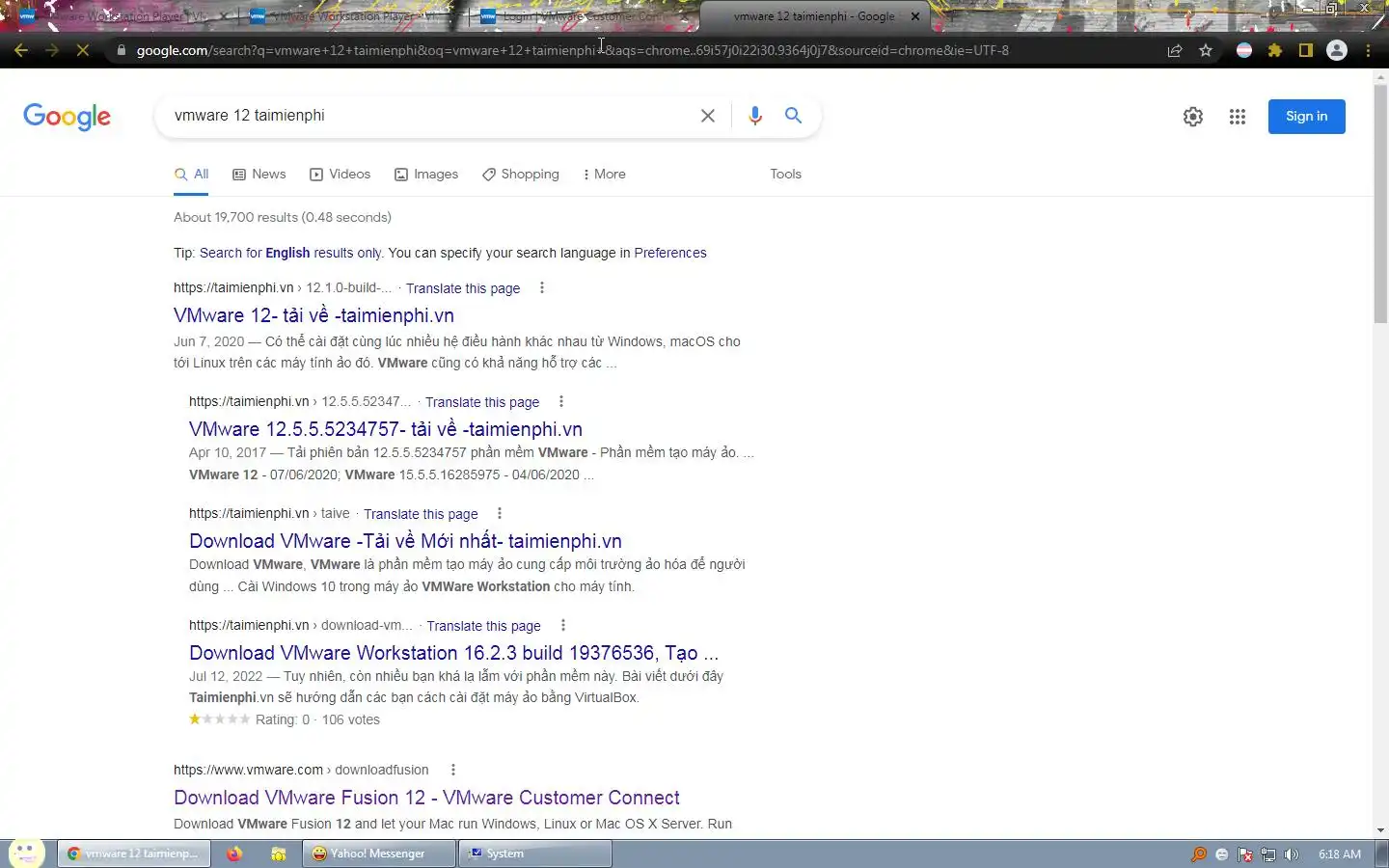The image size is (1389, 868).
Task: Select the News search filter
Action: click(x=259, y=175)
